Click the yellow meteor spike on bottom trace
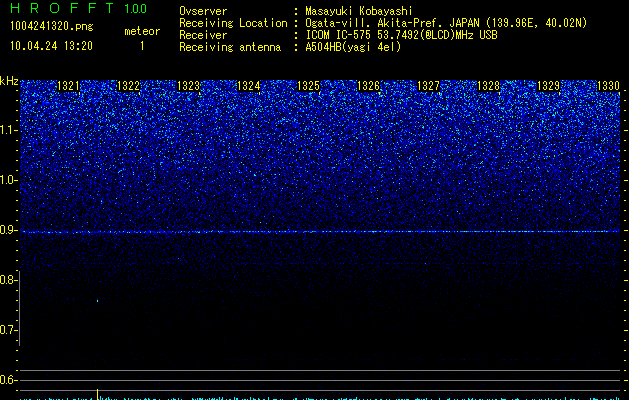The width and height of the screenshot is (629, 400). [x=97, y=394]
